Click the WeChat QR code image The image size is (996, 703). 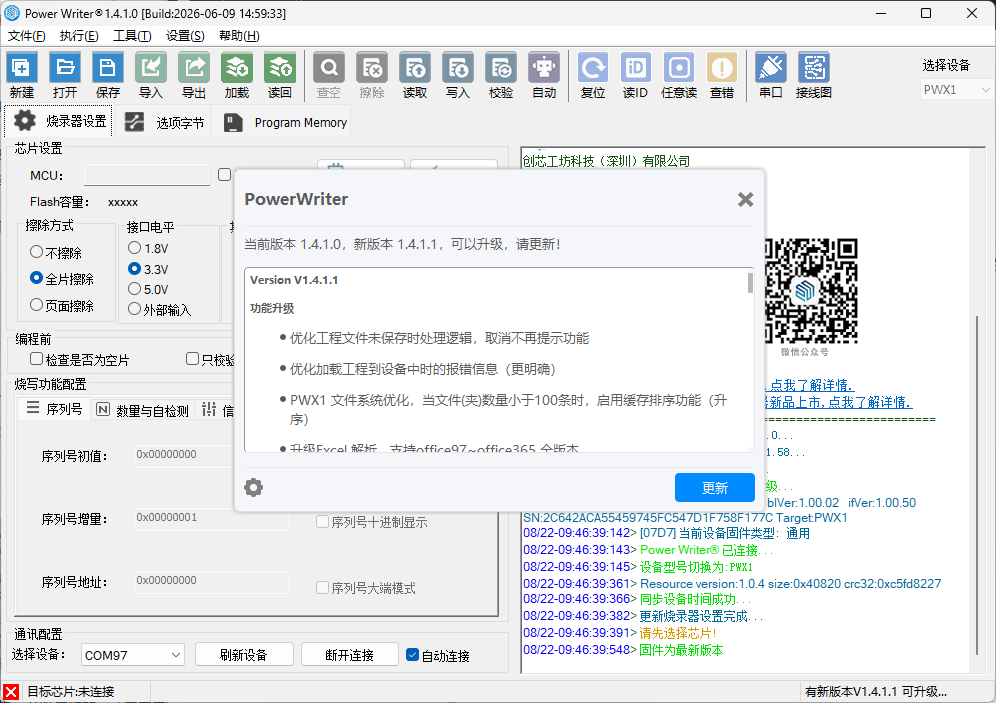tap(811, 291)
